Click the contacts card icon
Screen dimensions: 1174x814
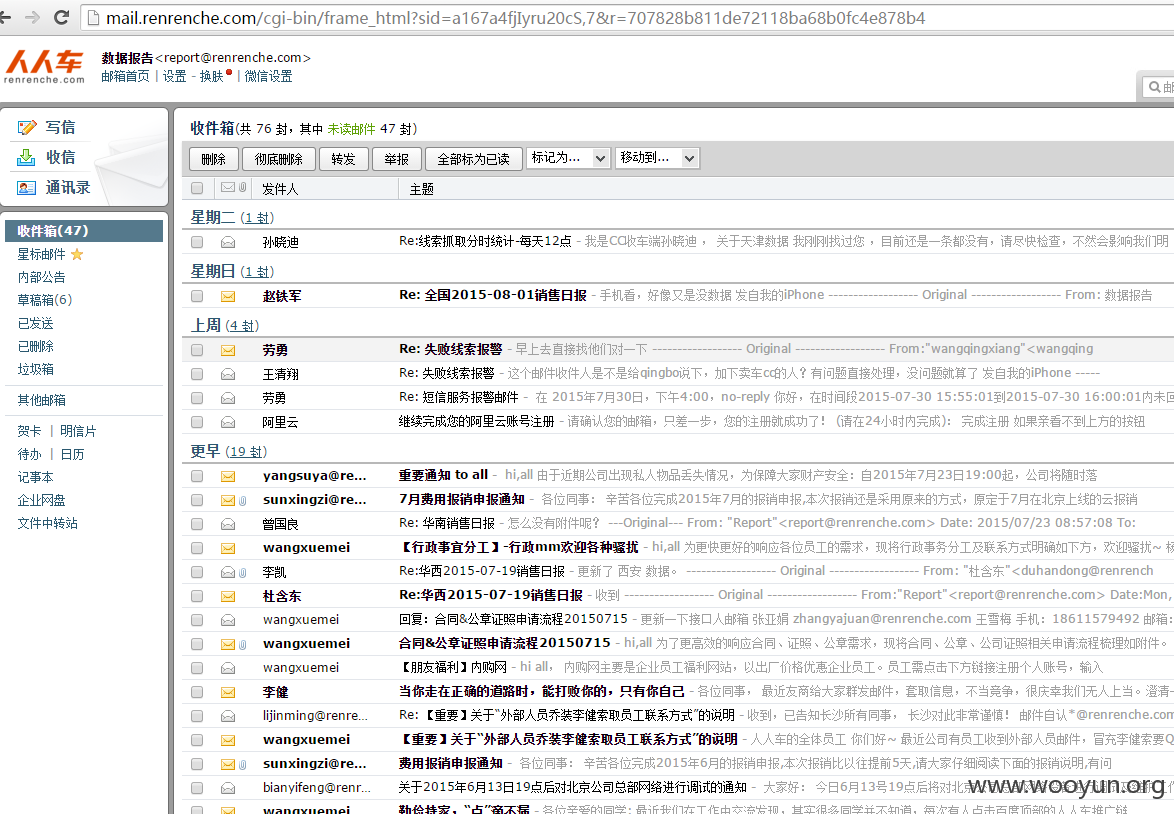[x=26, y=188]
